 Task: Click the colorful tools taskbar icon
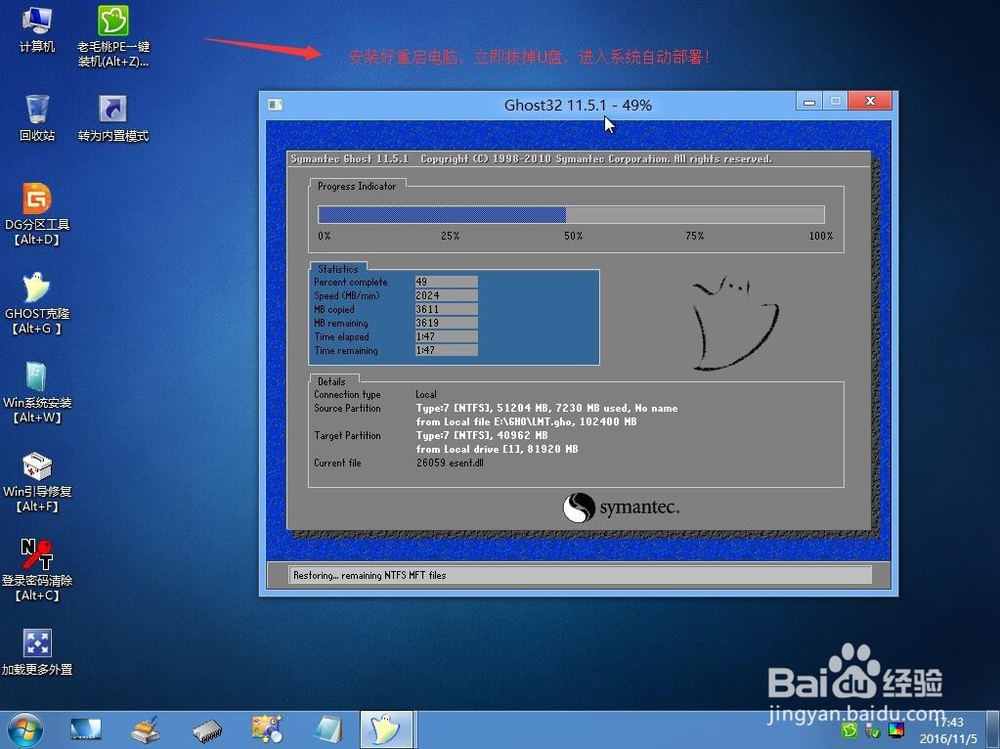pos(267,730)
